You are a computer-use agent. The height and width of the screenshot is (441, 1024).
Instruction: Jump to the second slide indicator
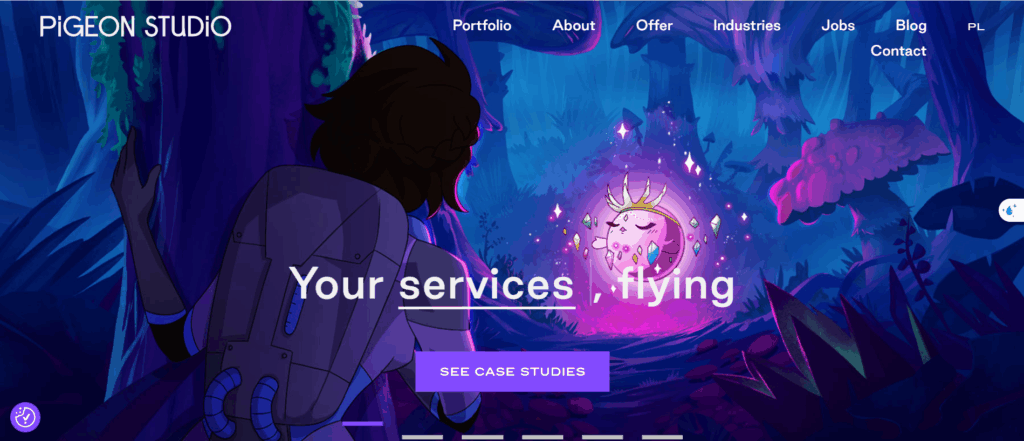(x=423, y=437)
